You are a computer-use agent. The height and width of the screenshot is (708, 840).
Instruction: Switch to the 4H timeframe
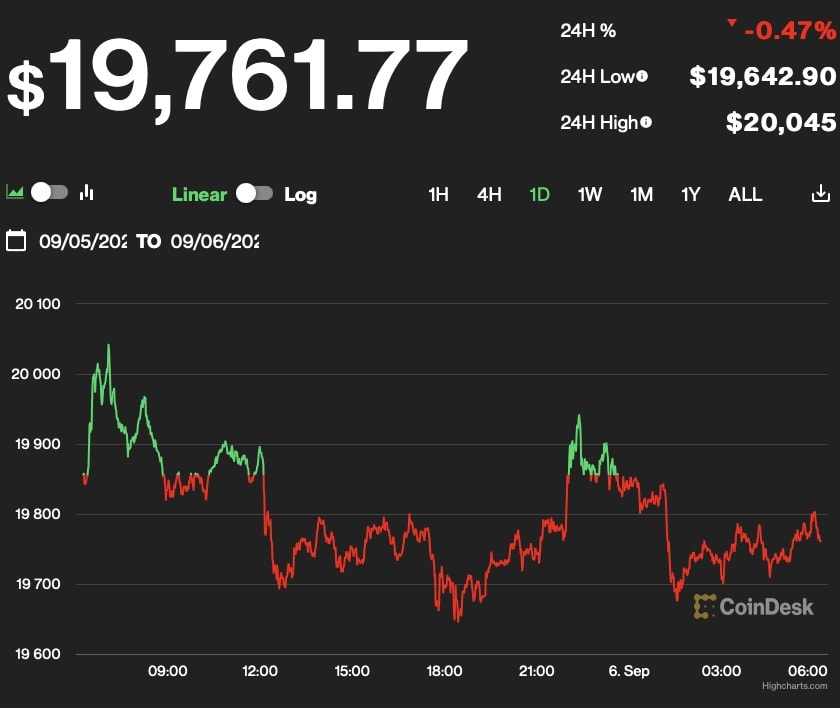[489, 194]
